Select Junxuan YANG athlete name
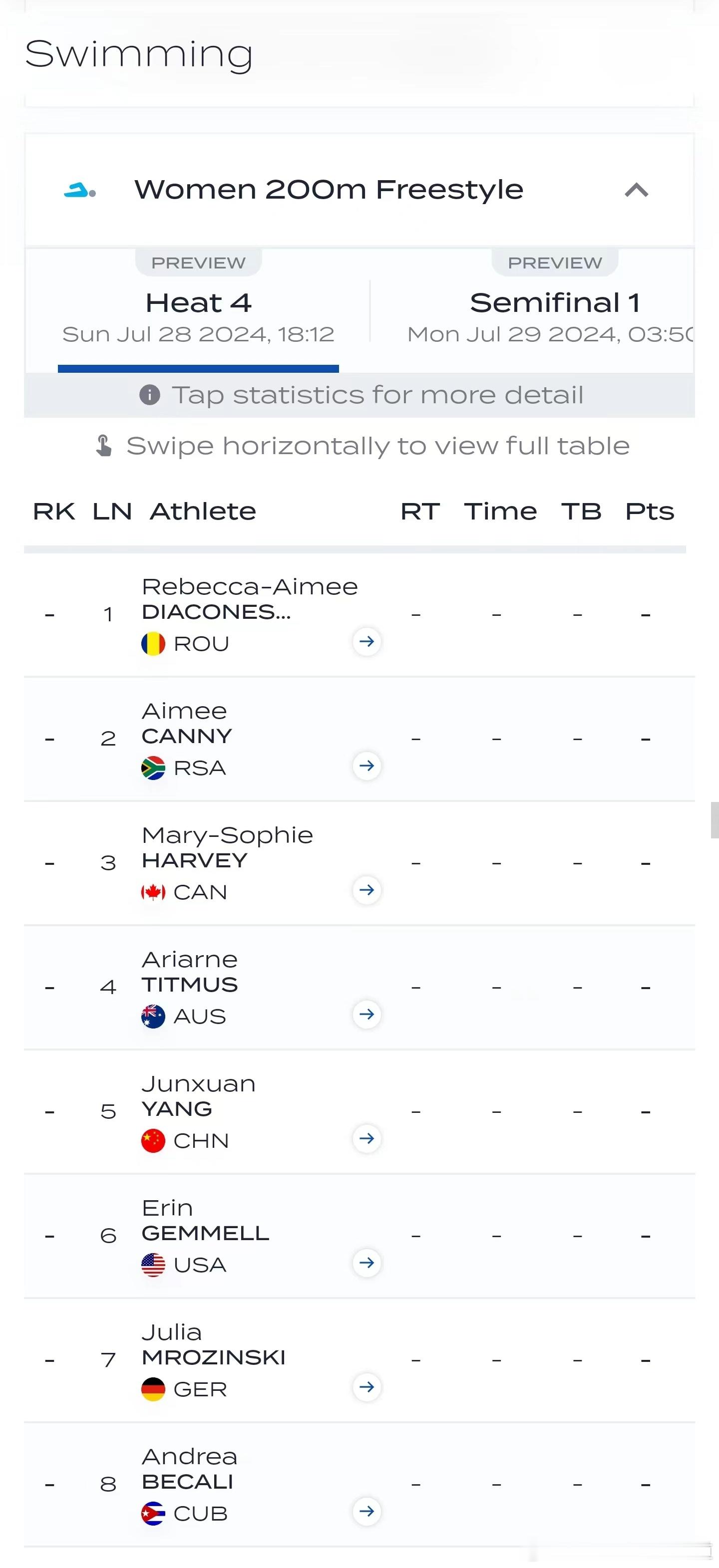Image resolution: width=719 pixels, height=1568 pixels. (x=198, y=1096)
